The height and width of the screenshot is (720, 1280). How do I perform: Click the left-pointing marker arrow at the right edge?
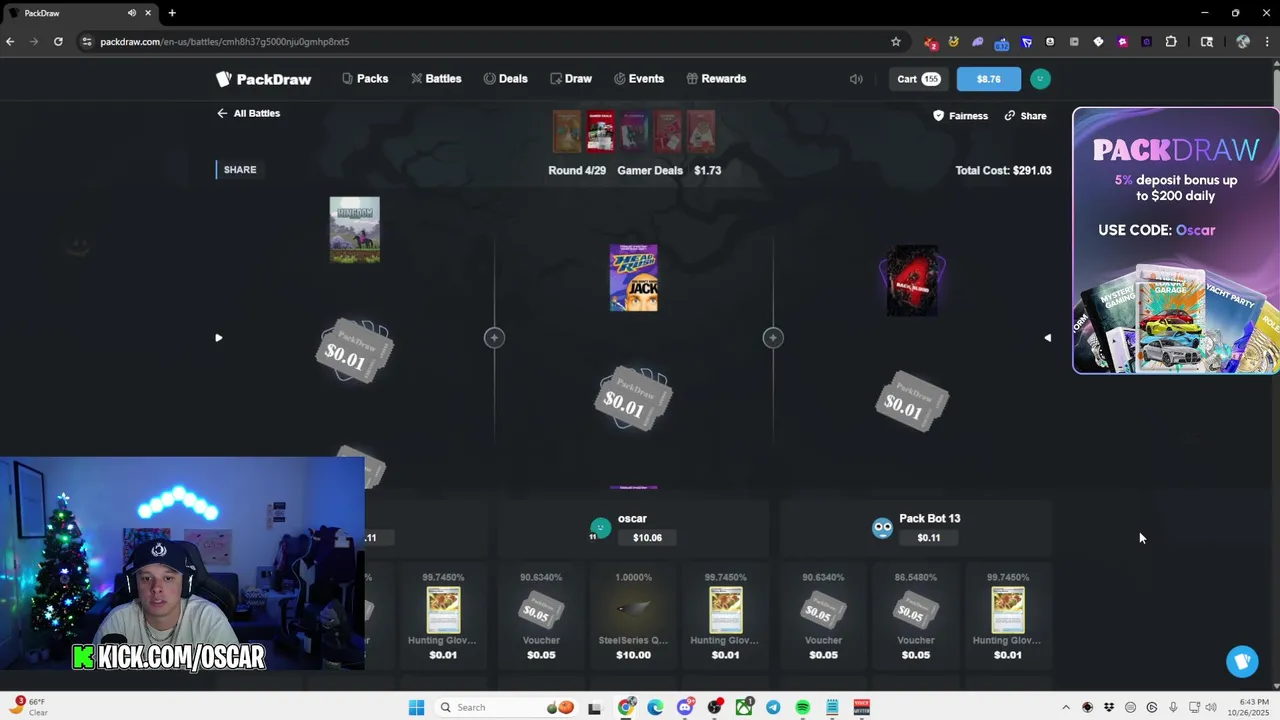point(1047,338)
